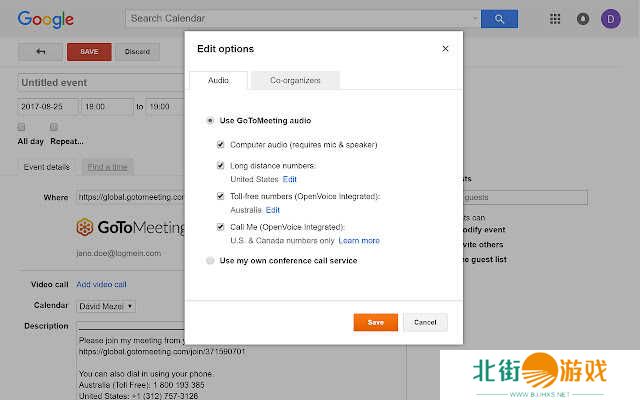
Task: Open the account avatar D
Action: tap(610, 18)
